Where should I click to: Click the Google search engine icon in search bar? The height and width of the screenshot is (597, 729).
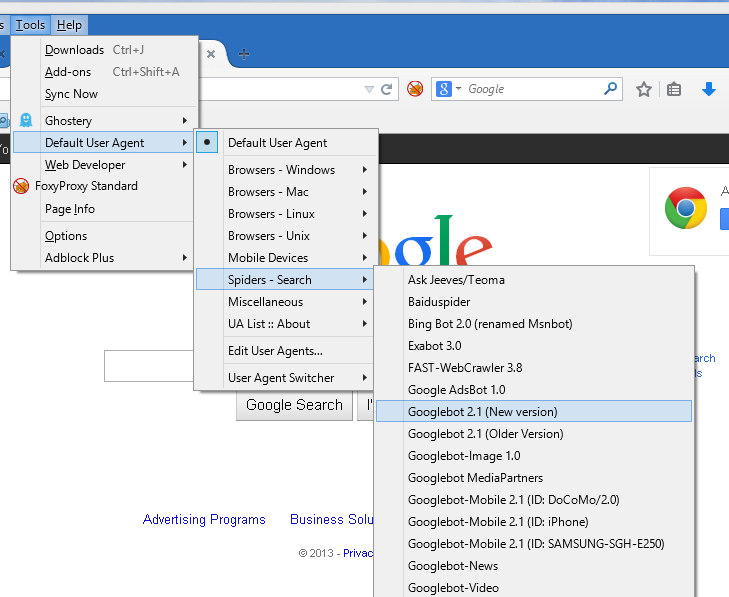444,88
